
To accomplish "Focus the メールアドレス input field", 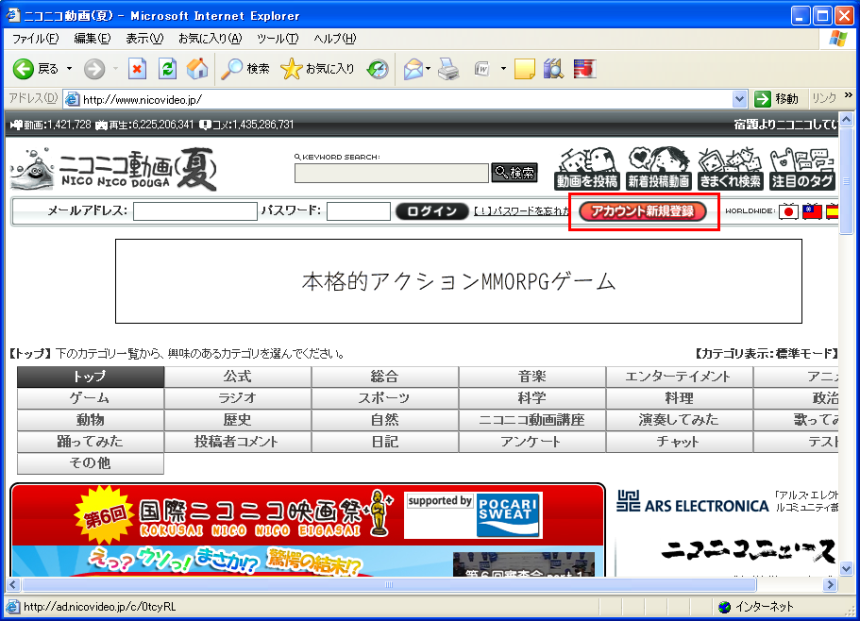I will pos(195,211).
